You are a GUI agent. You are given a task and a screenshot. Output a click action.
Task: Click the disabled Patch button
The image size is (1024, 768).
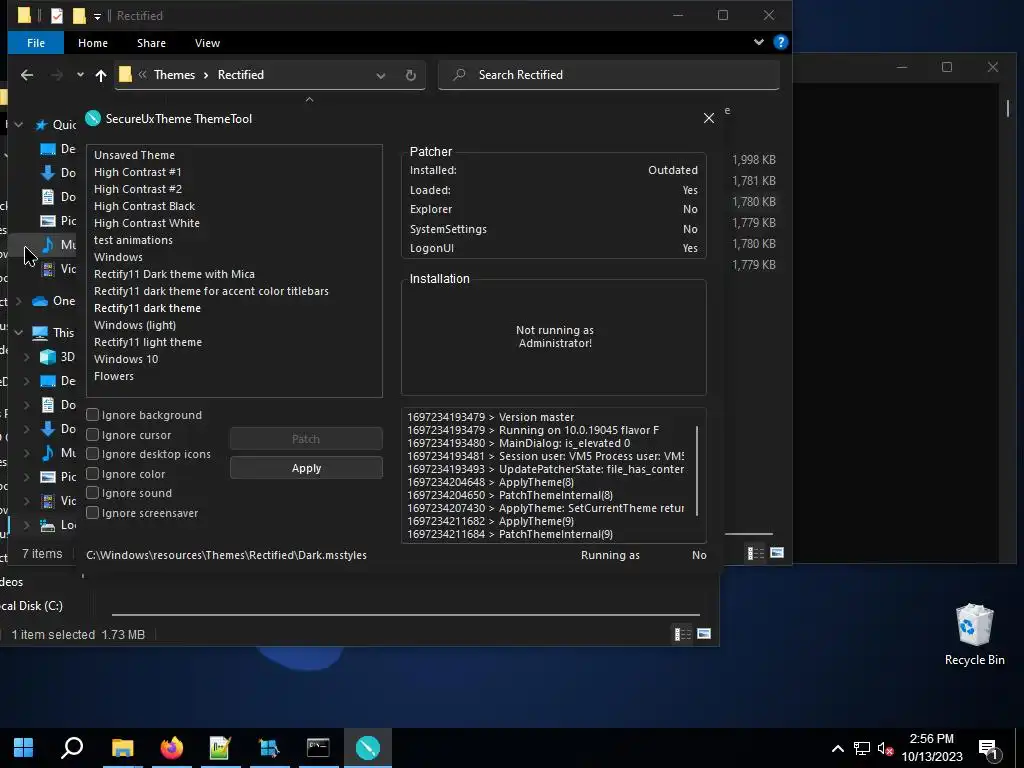coord(306,439)
